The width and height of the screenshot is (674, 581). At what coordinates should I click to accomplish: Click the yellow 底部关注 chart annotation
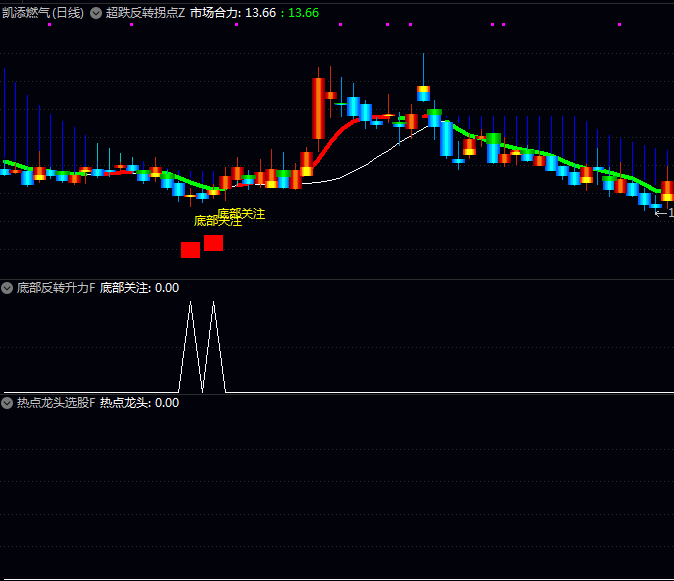(x=240, y=214)
